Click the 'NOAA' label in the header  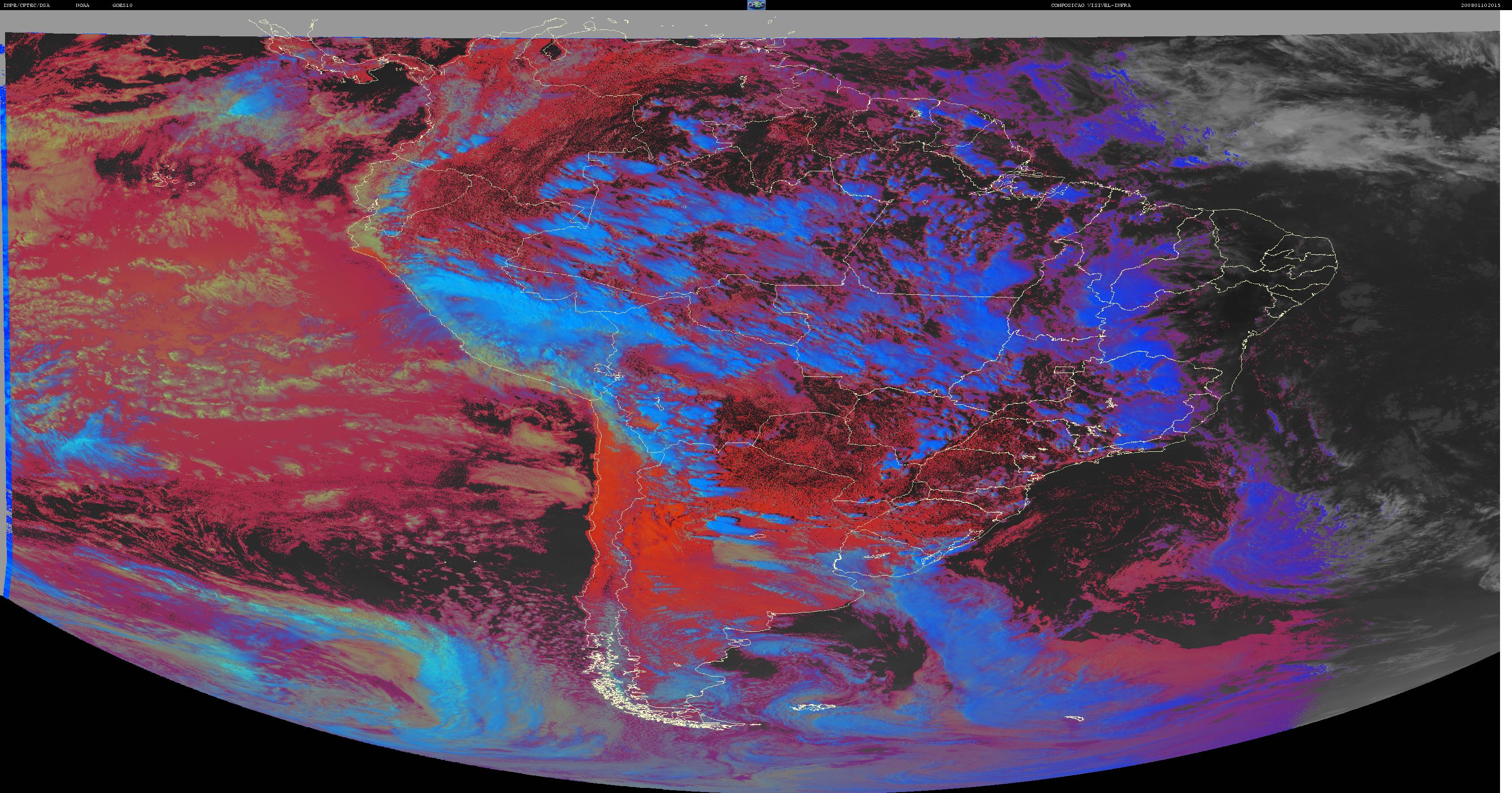[x=83, y=5]
